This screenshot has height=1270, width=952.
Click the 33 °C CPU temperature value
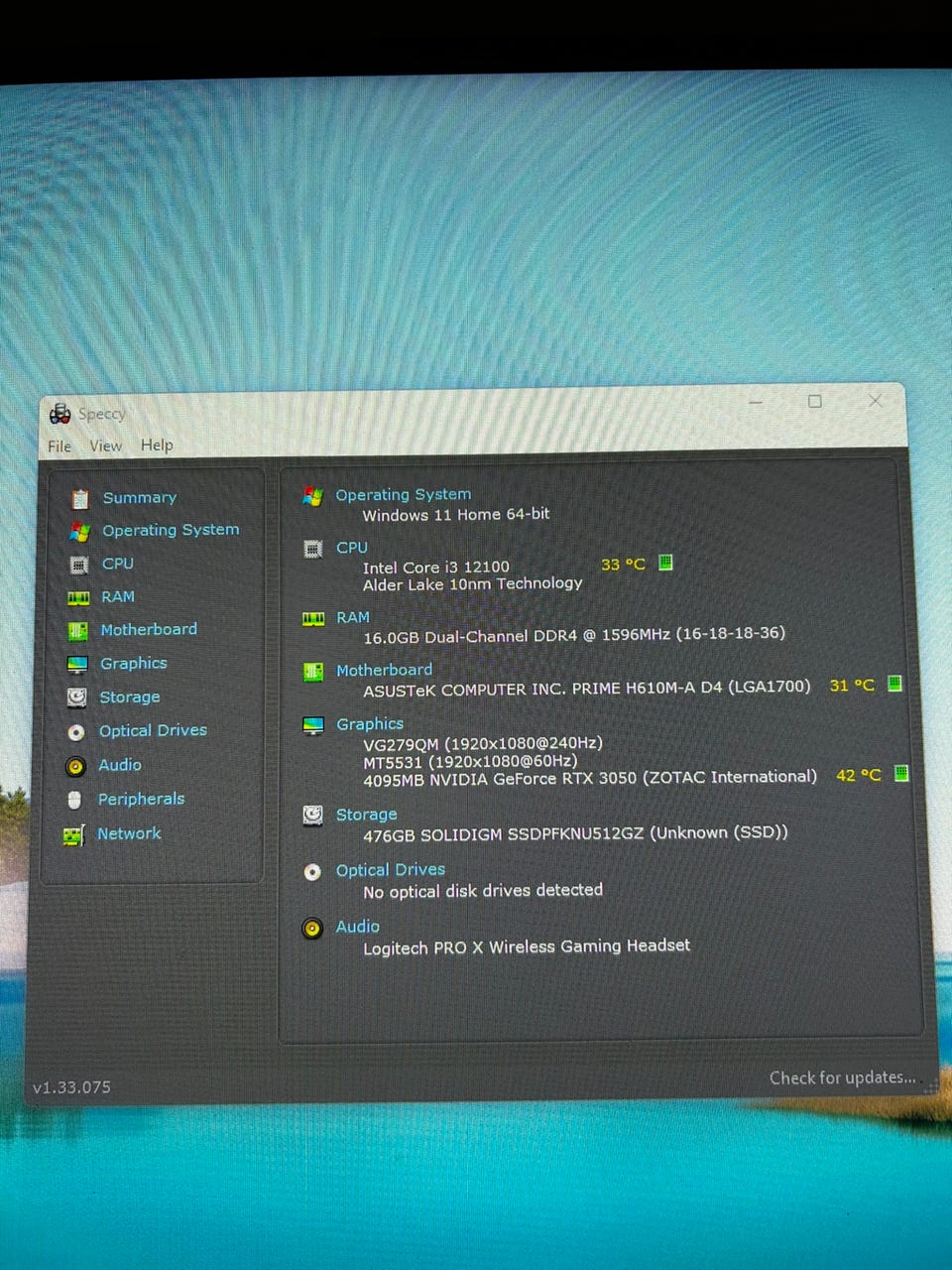(623, 565)
